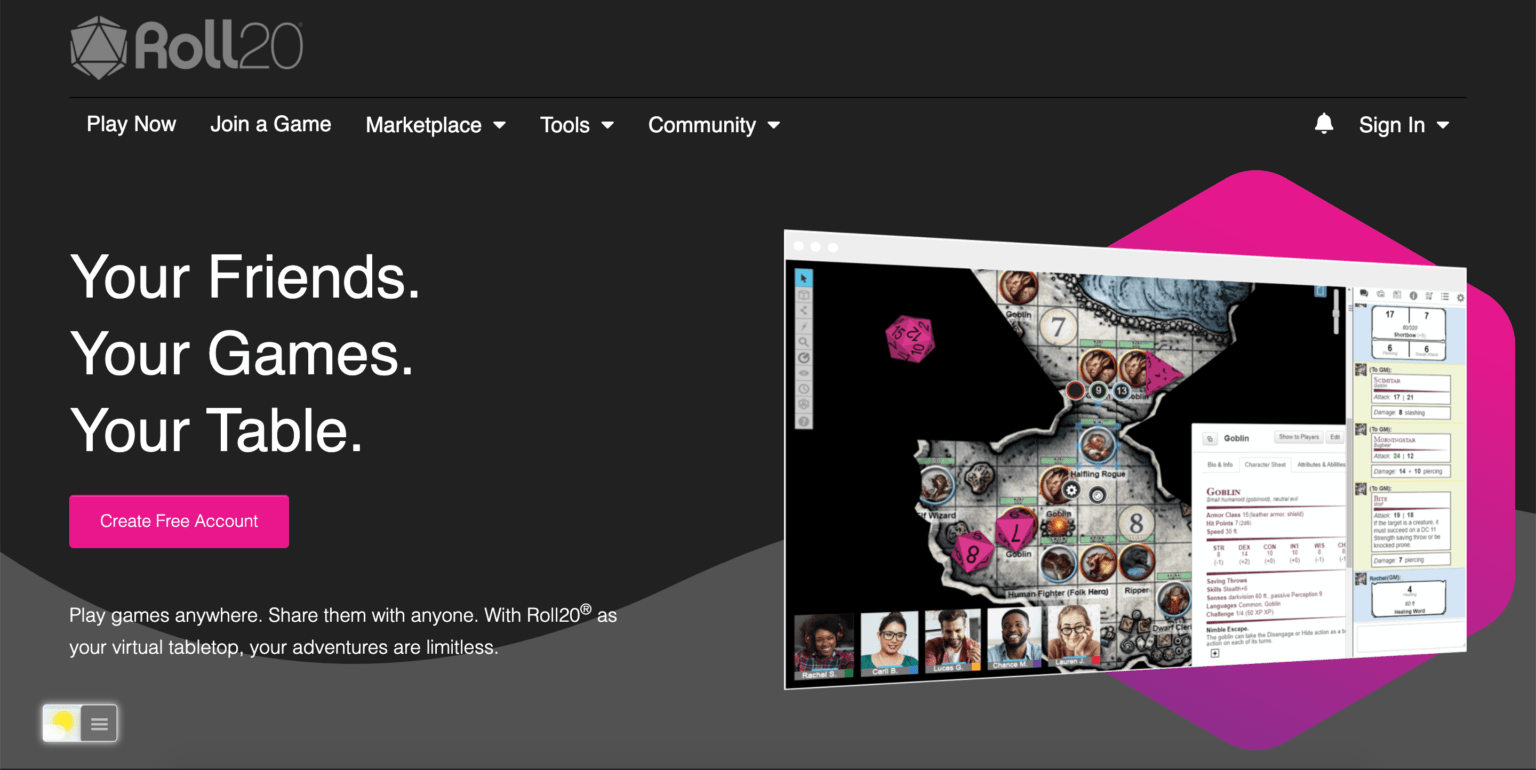Click the settings gear in sidebar preview
This screenshot has height=770, width=1536.
point(1460,298)
